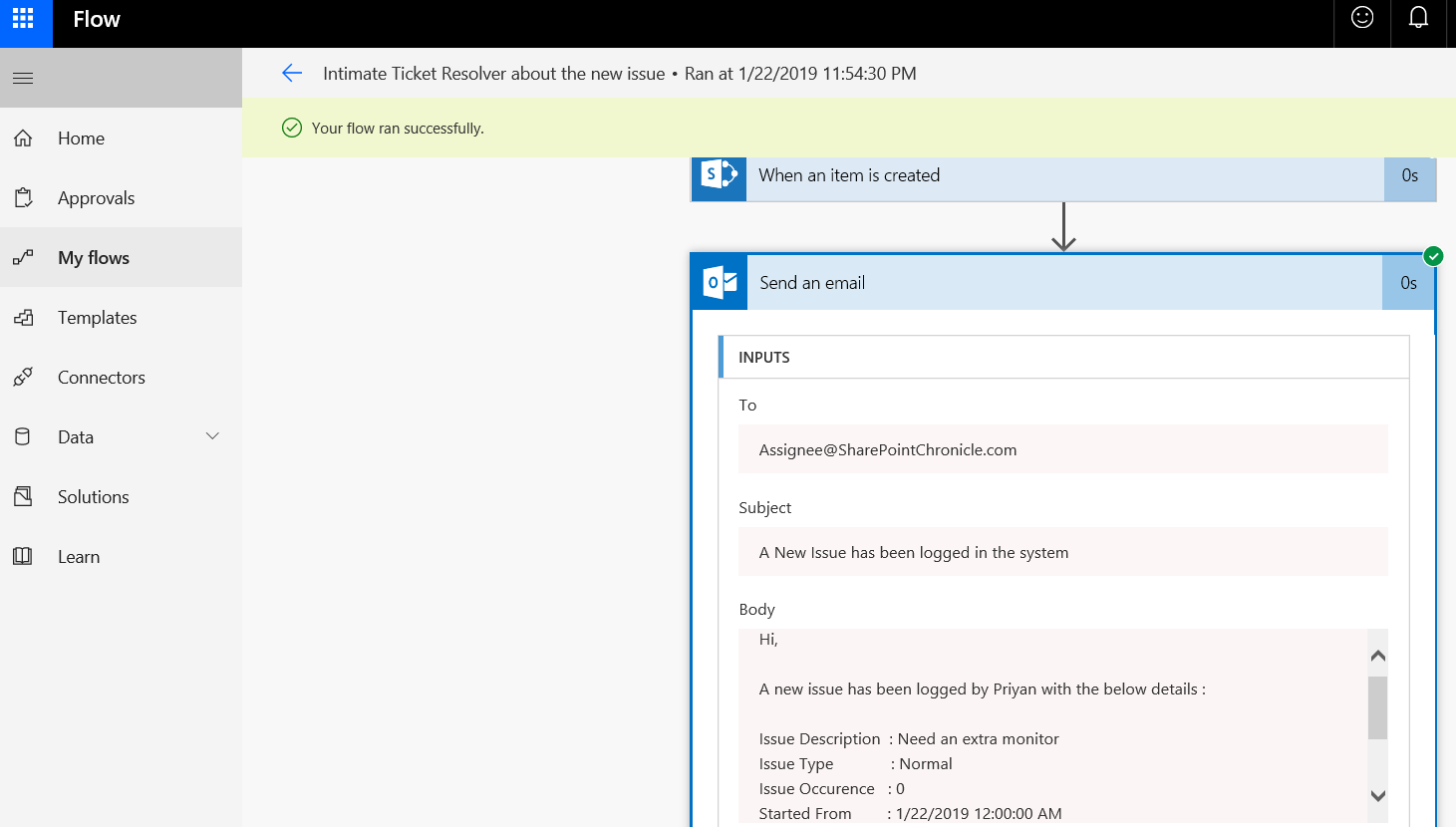
Task: Click 'Issue Description : Need an extra monitor' line
Action: coord(909,739)
